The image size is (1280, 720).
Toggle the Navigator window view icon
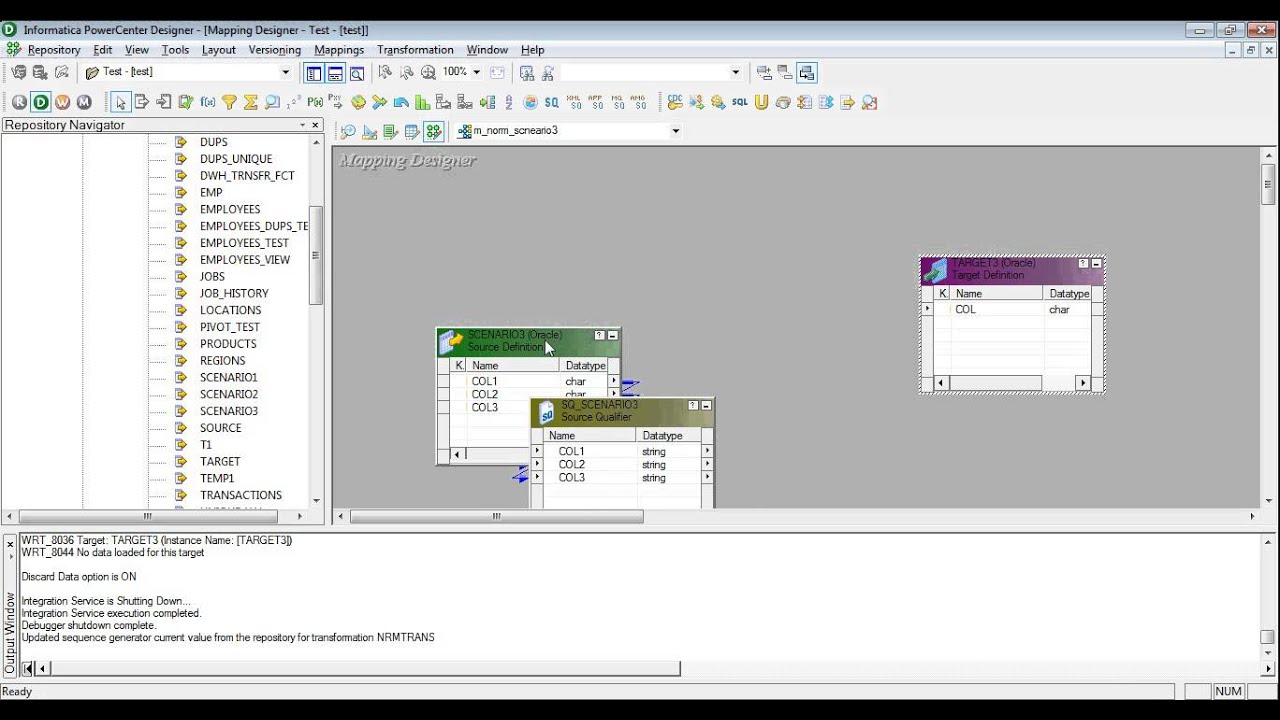pyautogui.click(x=314, y=72)
